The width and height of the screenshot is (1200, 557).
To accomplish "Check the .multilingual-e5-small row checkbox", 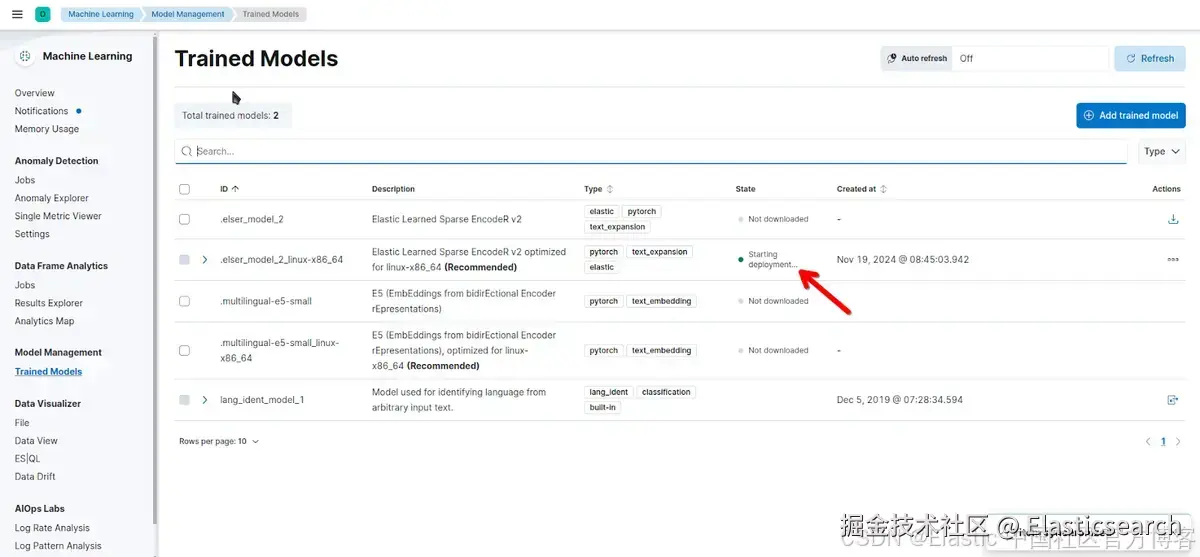I will [x=184, y=301].
